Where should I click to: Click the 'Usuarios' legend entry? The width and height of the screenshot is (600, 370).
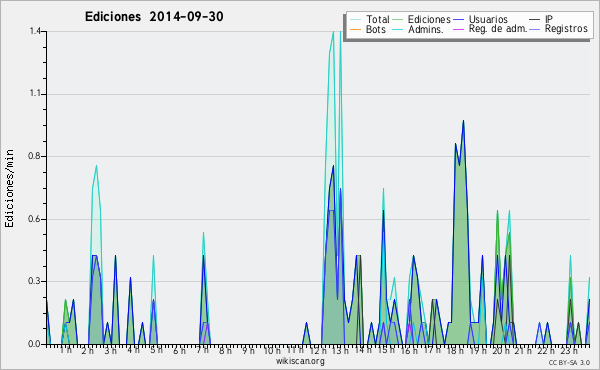click(481, 19)
